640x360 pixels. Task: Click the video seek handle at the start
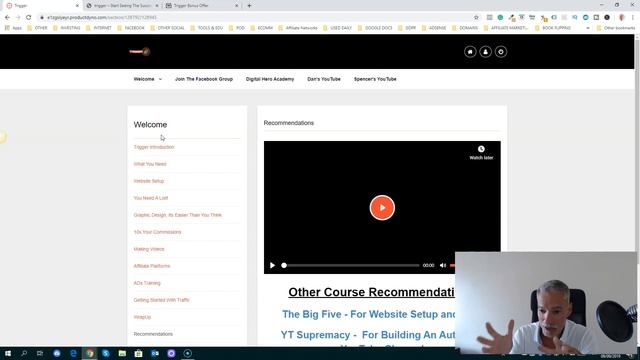pyautogui.click(x=284, y=265)
